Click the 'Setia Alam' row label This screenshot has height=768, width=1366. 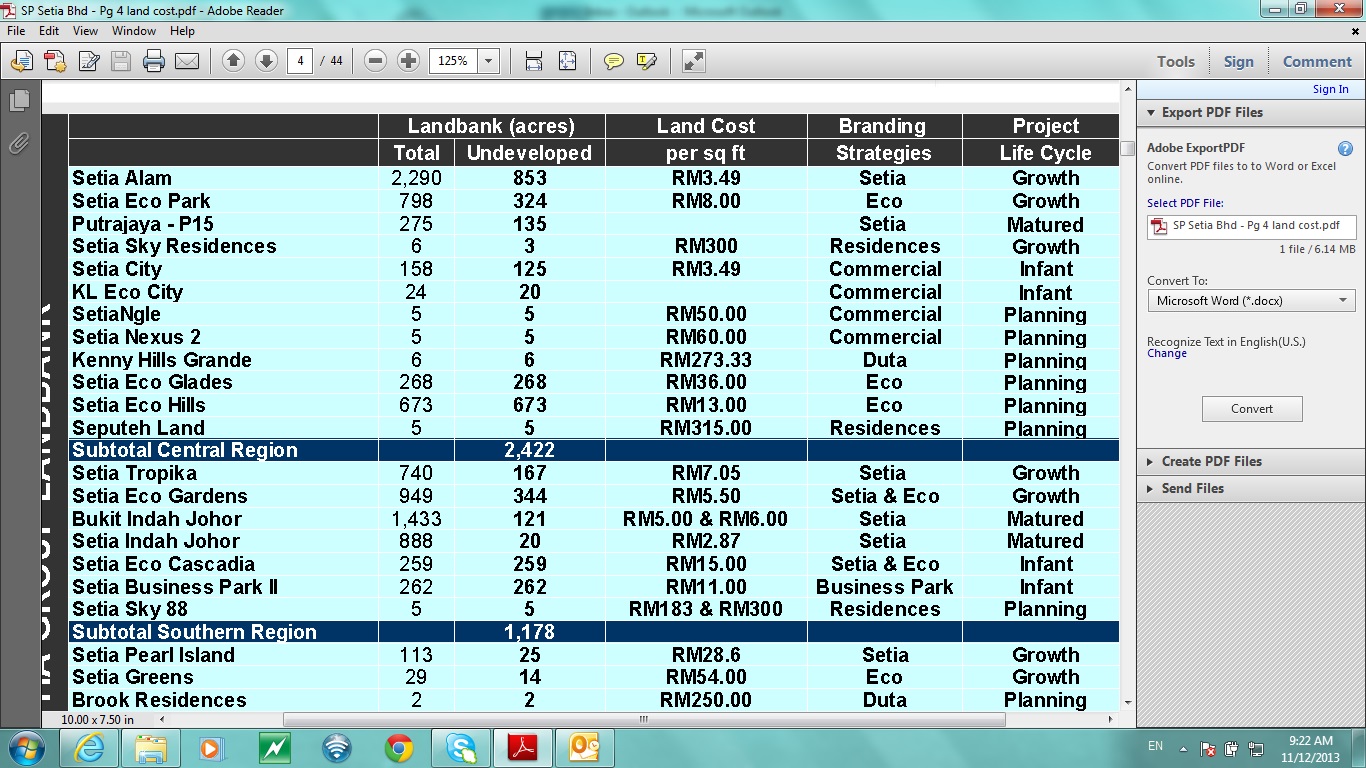(122, 178)
